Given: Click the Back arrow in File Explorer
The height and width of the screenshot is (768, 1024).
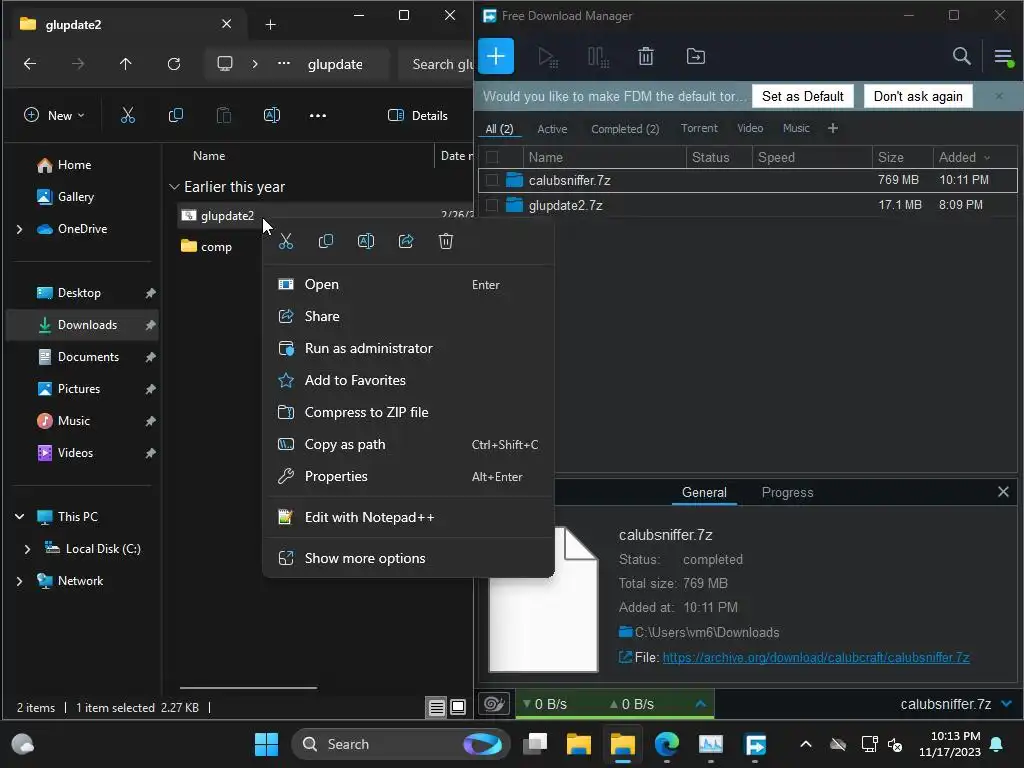Looking at the screenshot, I should [30, 64].
